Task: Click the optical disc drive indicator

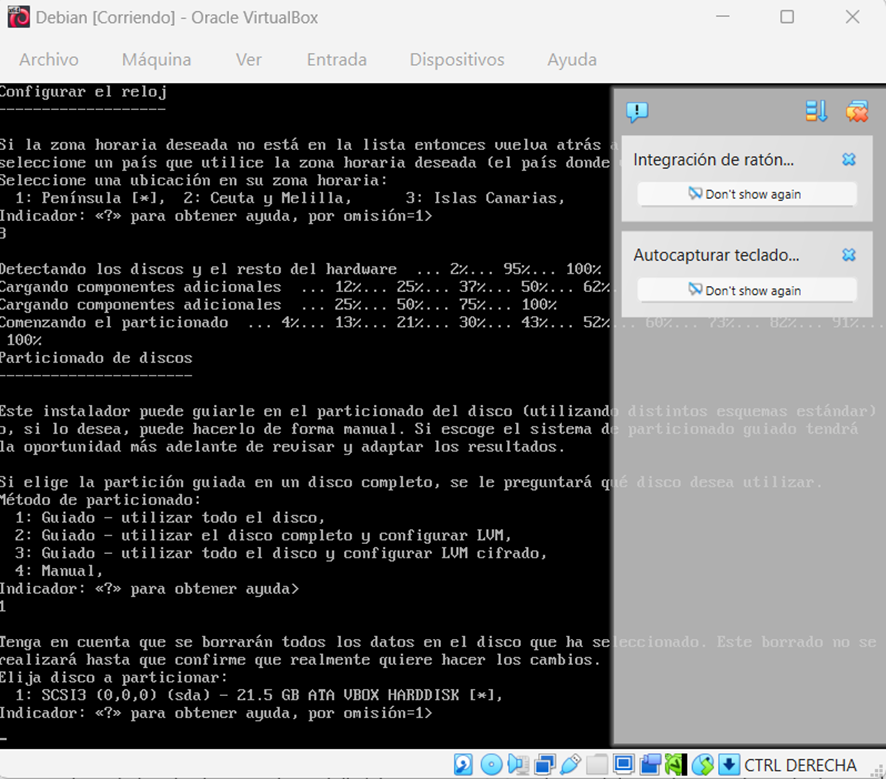Action: pos(491,765)
